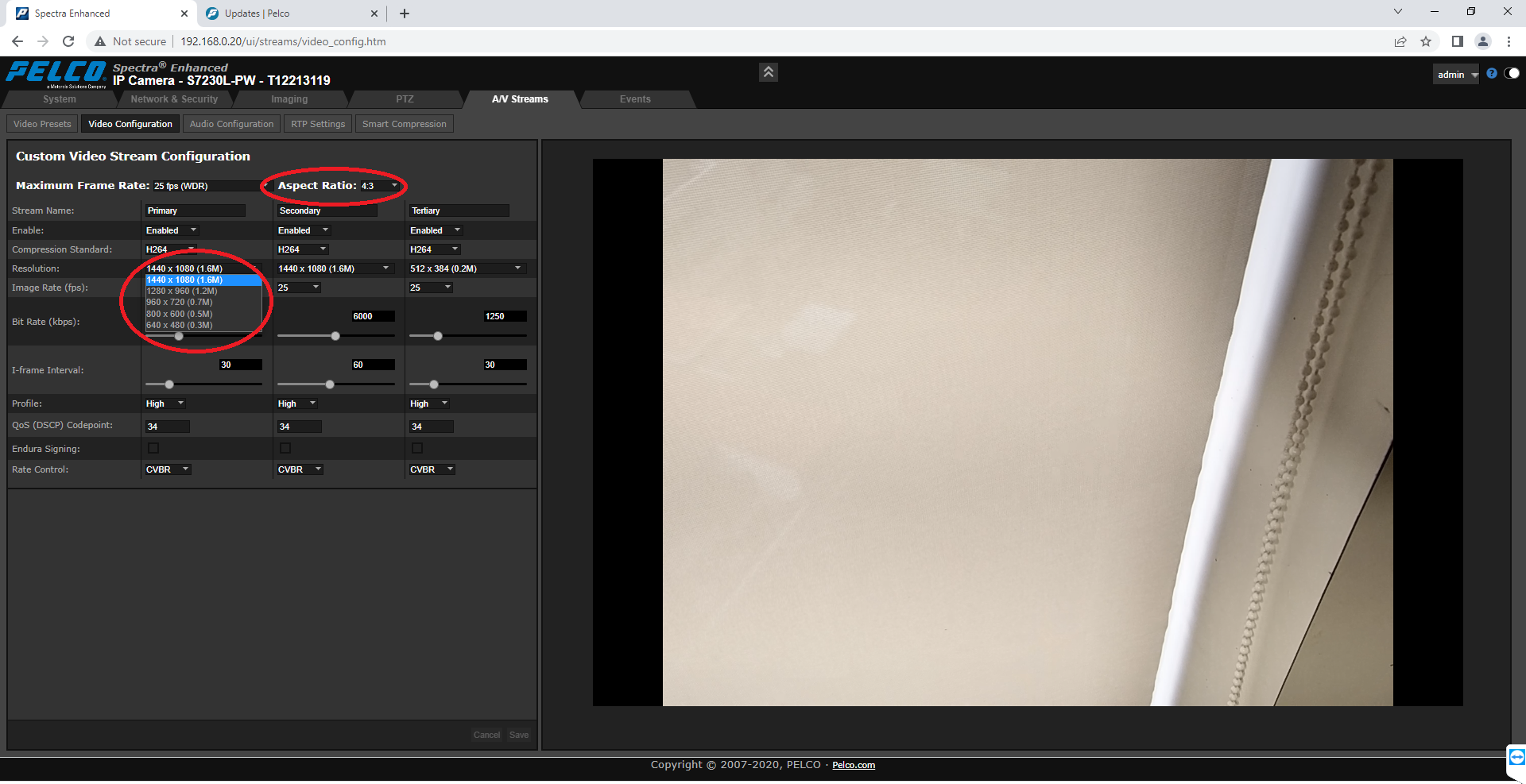Open the help question mark icon
Image resolution: width=1526 pixels, height=784 pixels.
[1491, 73]
